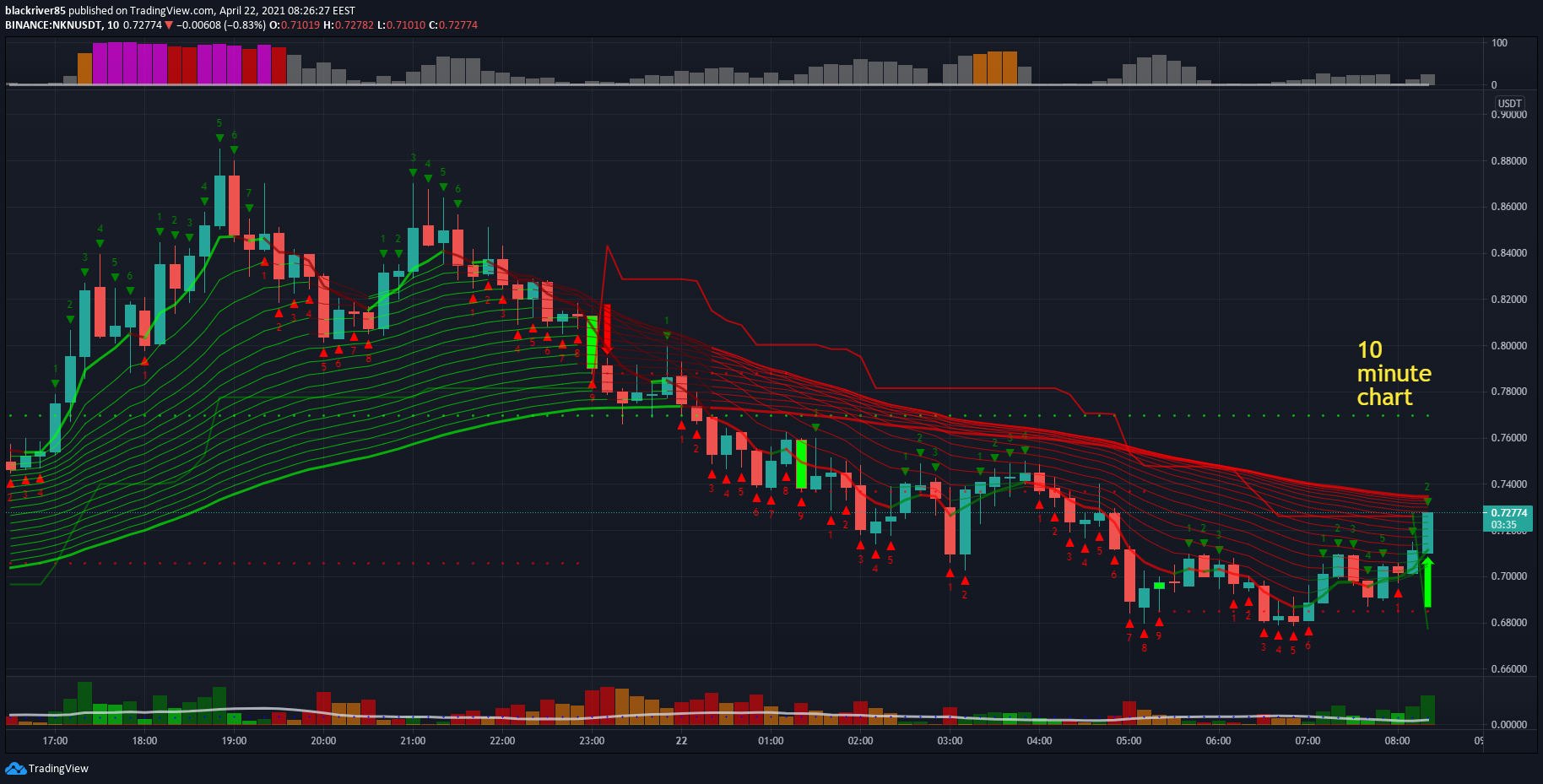
Task: Click the 0.84000 price axis label
Action: (1508, 253)
